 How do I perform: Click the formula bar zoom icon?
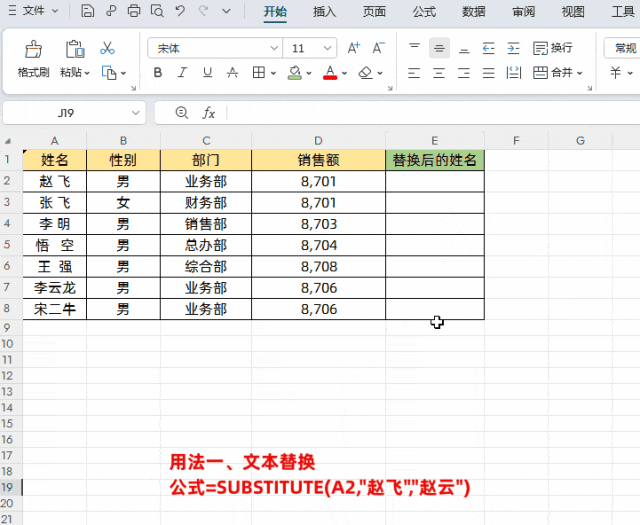(x=182, y=113)
